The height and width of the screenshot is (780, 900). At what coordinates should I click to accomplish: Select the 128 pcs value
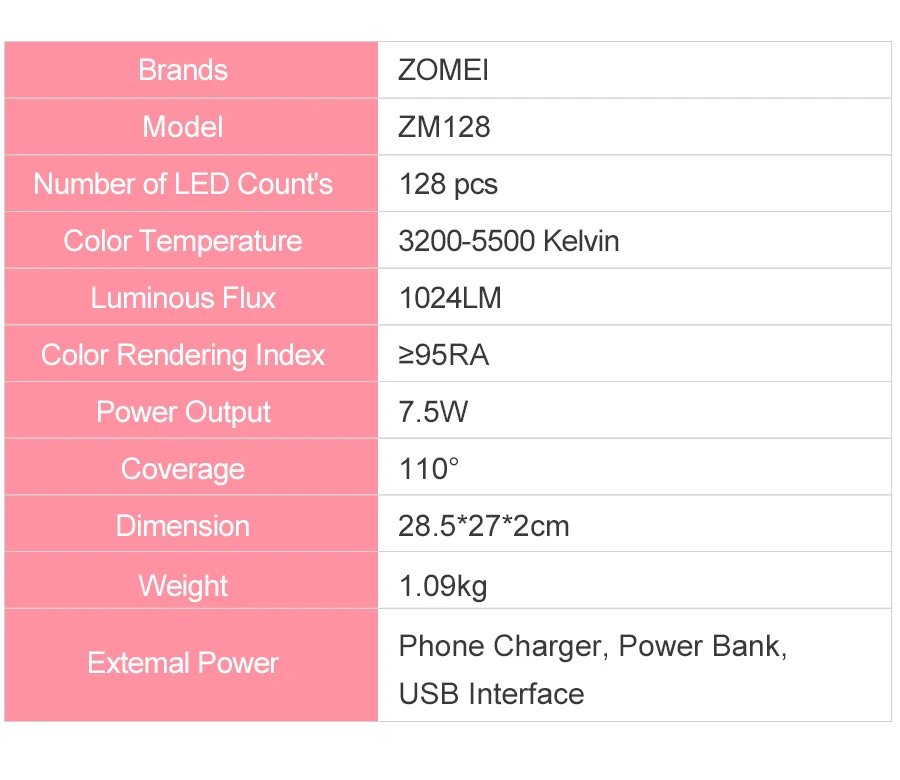point(448,185)
